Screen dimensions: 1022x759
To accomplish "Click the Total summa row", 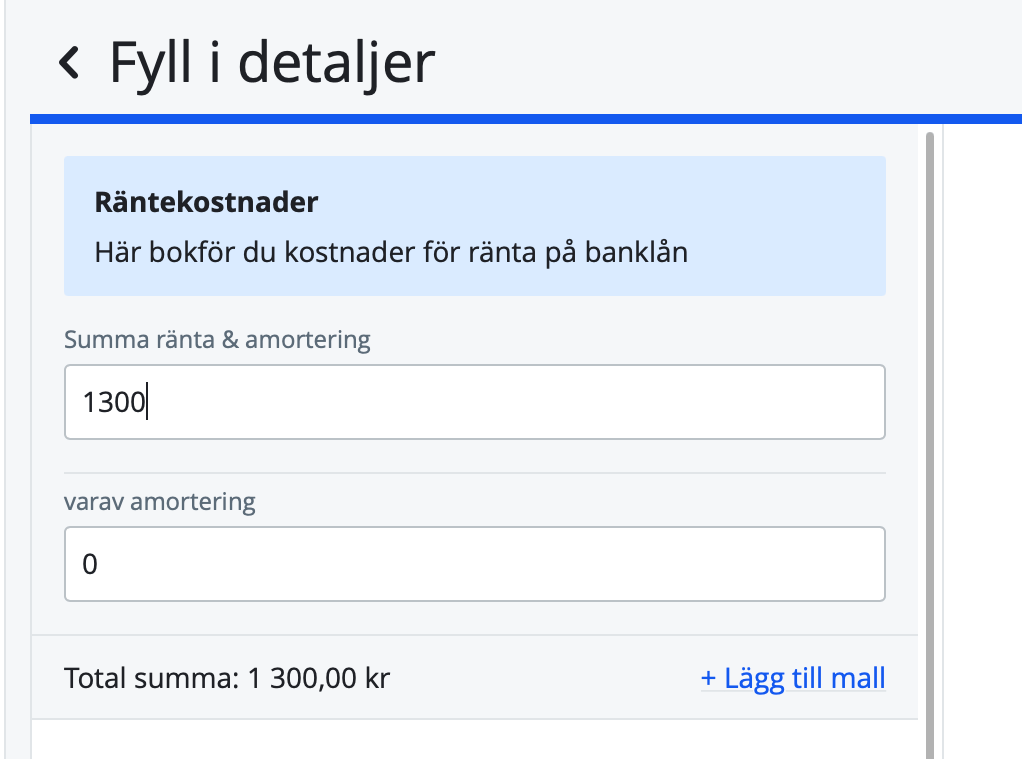I will click(226, 678).
